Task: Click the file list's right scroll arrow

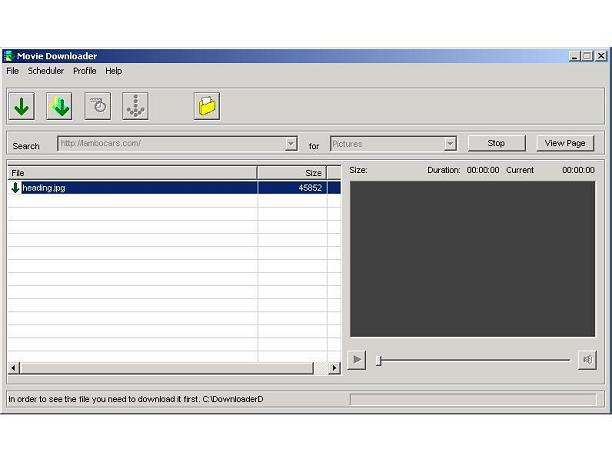Action: [334, 368]
